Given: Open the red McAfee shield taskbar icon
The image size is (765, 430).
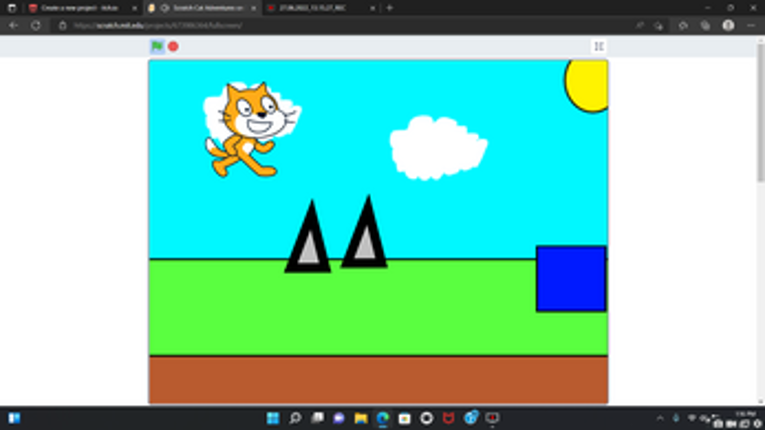Looking at the screenshot, I should pos(448,418).
